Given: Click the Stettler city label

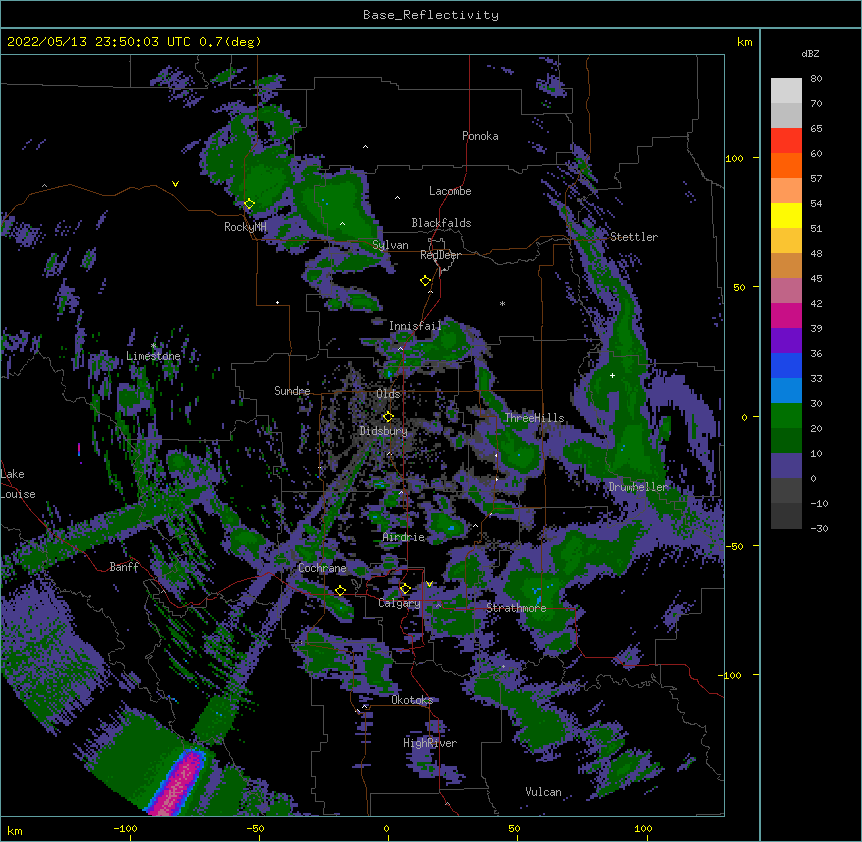Looking at the screenshot, I should coord(634,237).
